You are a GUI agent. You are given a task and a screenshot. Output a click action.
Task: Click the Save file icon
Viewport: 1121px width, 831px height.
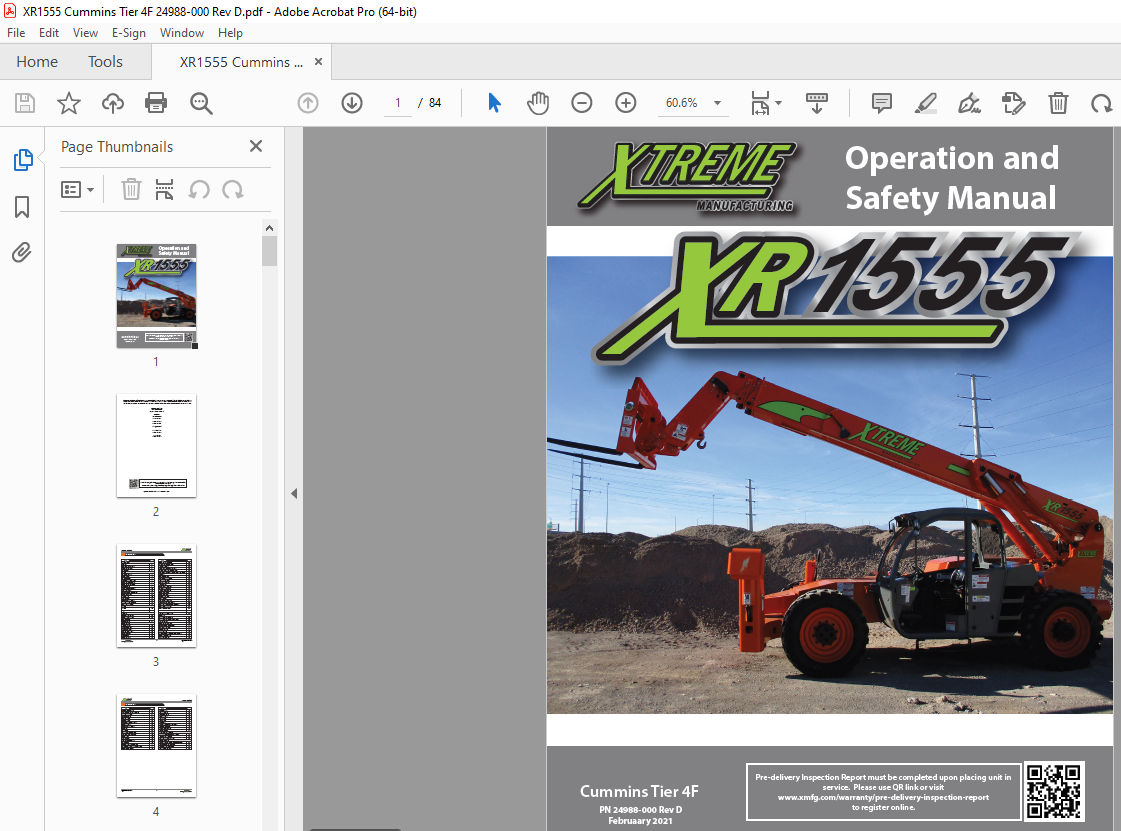point(25,103)
